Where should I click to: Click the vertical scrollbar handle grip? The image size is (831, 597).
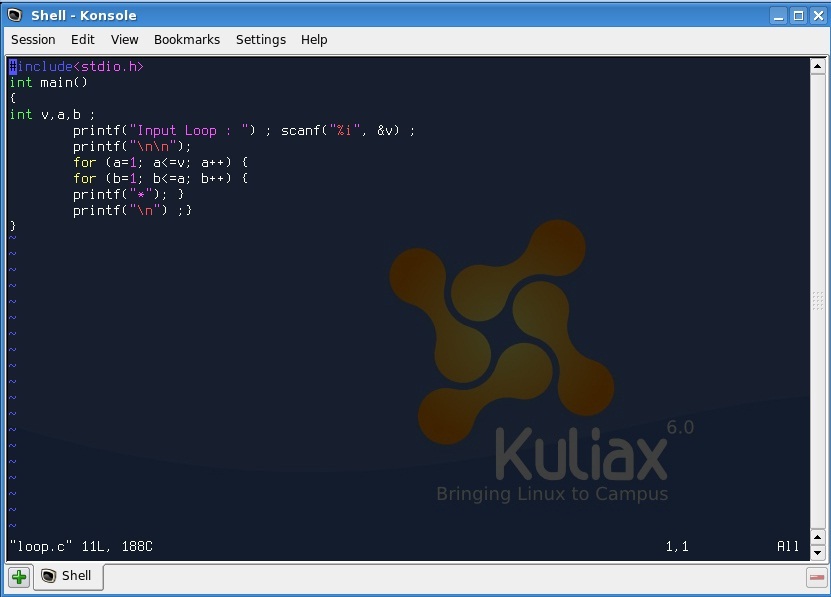817,301
